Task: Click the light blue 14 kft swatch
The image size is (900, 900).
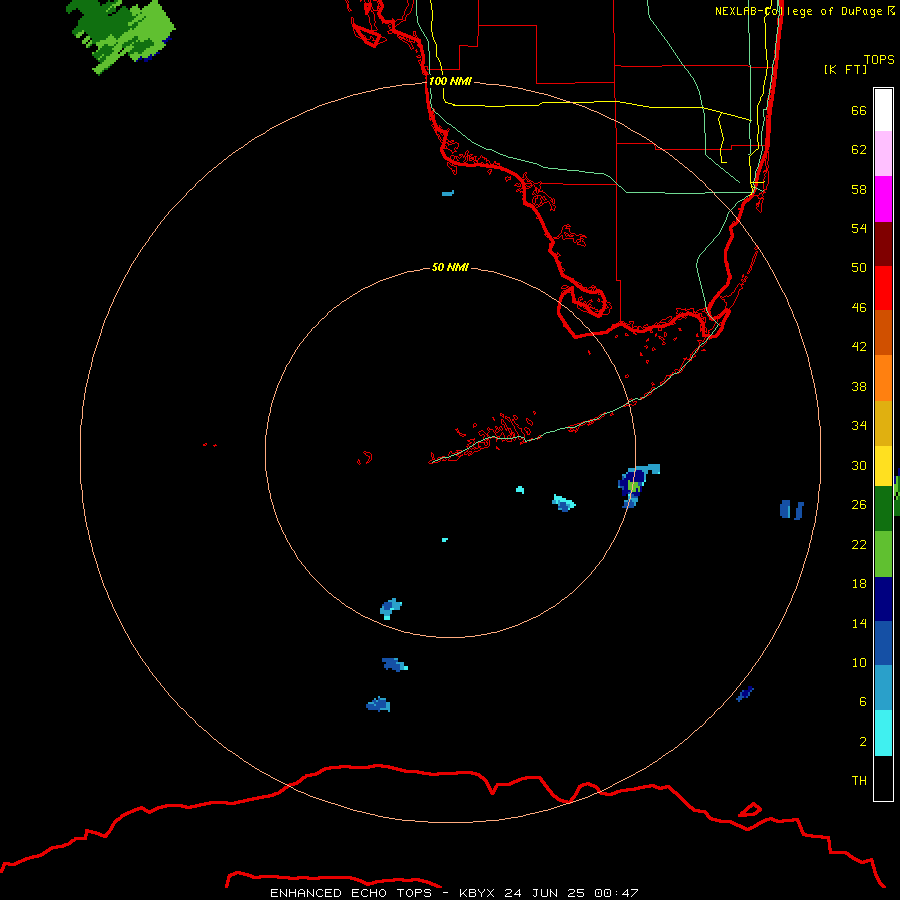Action: [883, 688]
